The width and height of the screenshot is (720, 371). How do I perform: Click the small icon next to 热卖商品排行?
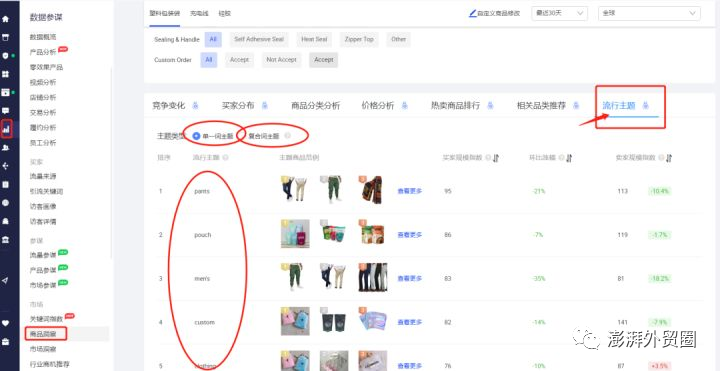[490, 106]
